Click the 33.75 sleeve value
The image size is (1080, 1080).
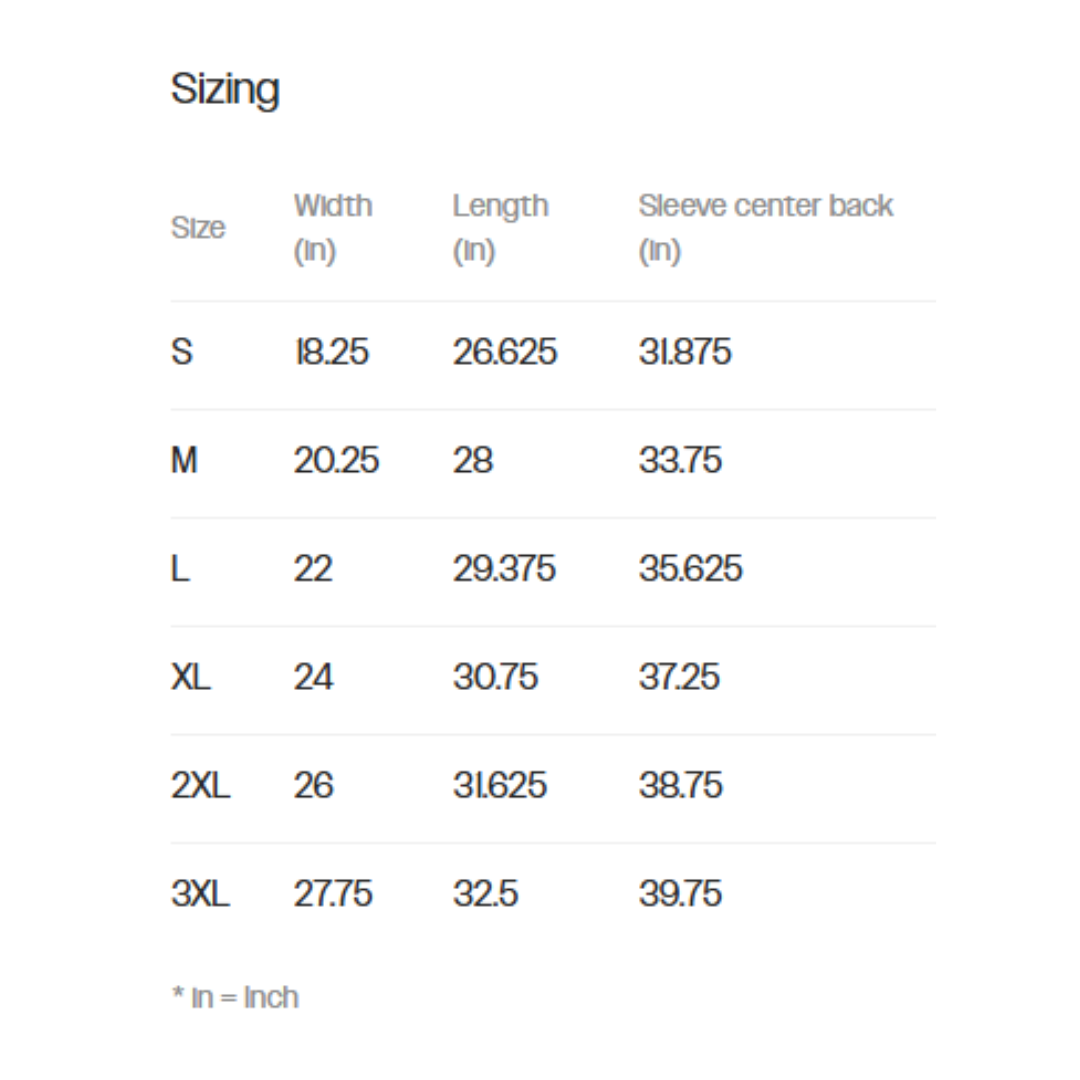(680, 459)
